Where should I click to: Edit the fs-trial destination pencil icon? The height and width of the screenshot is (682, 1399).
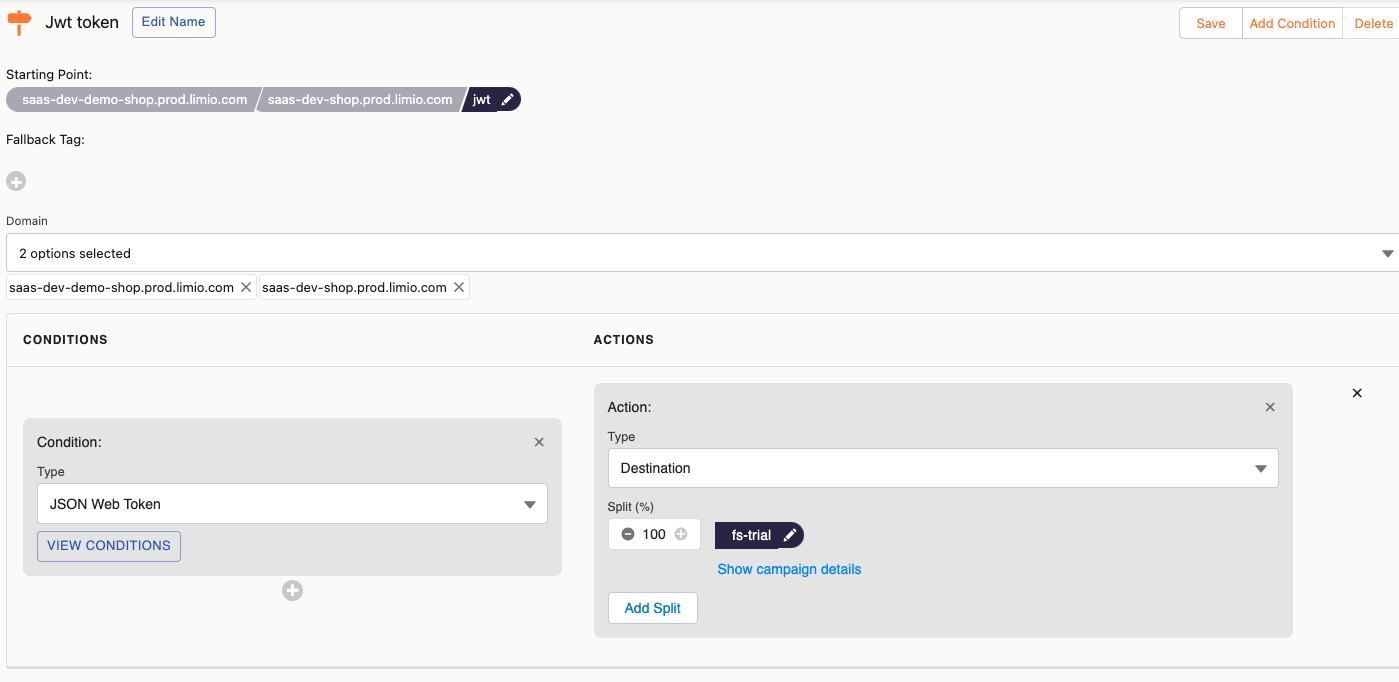click(790, 536)
